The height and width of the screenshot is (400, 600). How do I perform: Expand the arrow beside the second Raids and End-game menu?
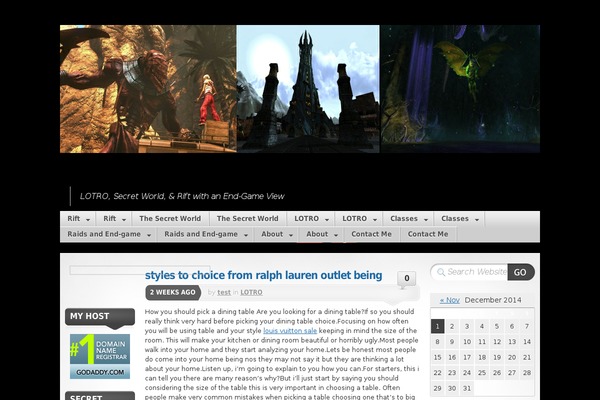tap(246, 235)
